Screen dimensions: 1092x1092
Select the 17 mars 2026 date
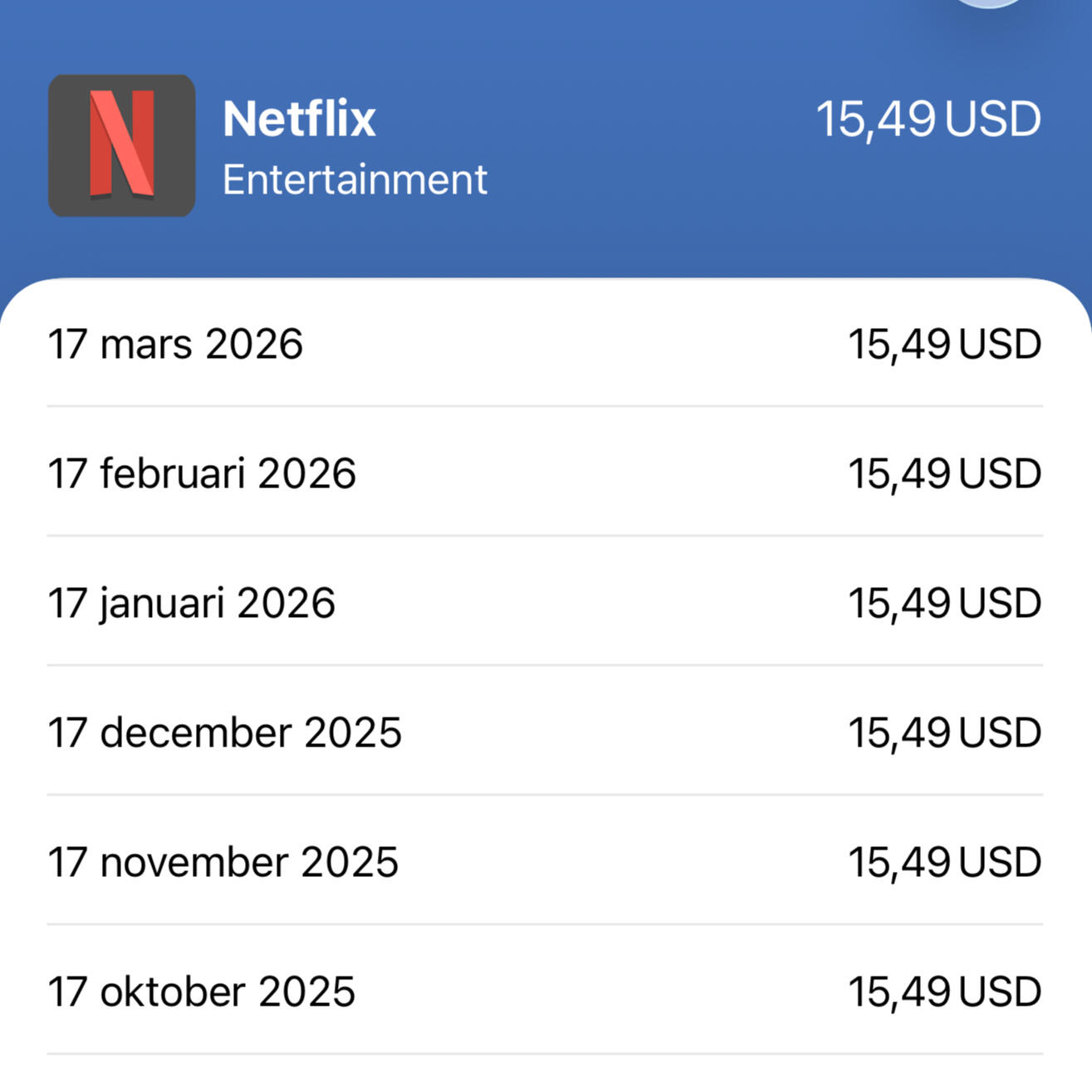175,344
